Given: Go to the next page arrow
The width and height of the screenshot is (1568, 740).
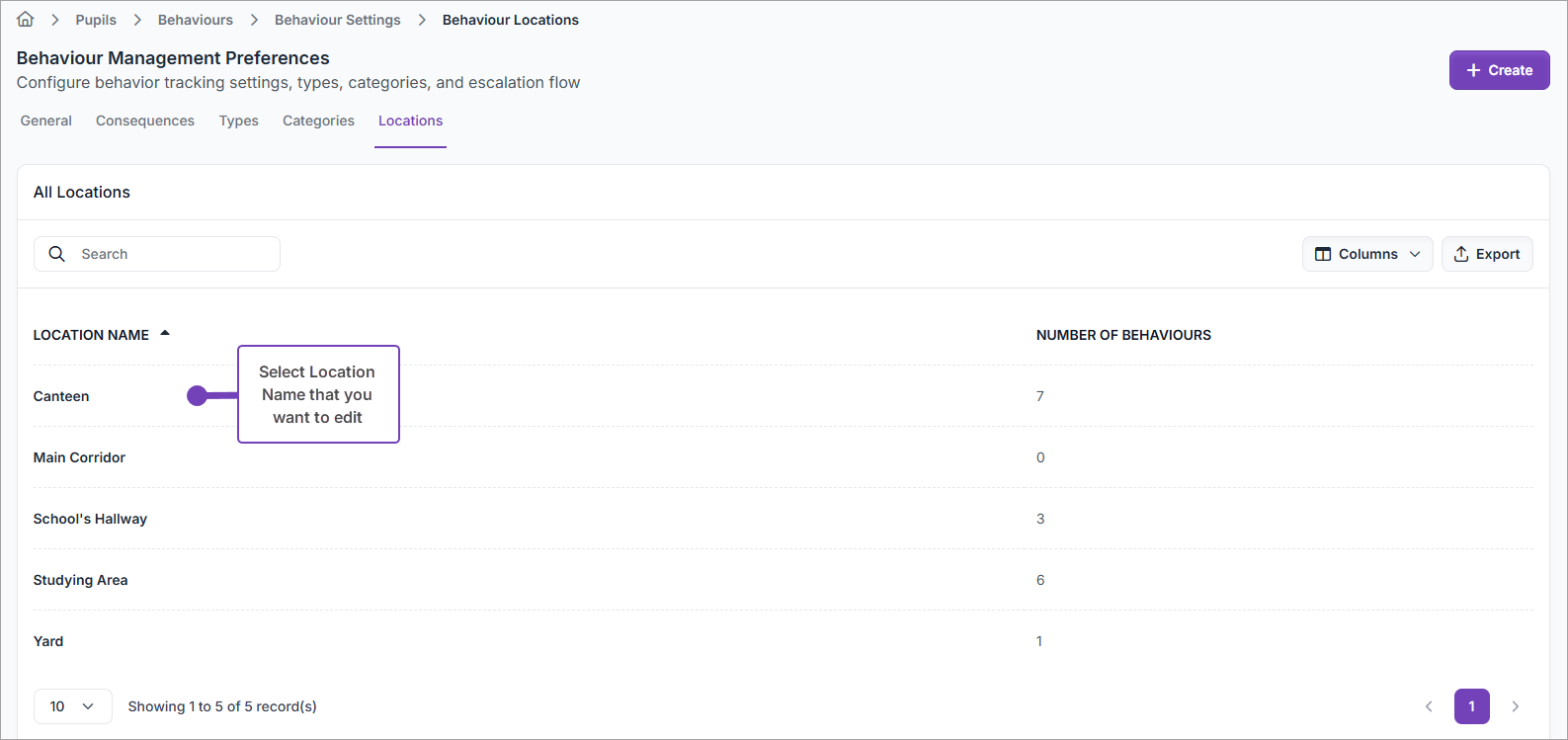Looking at the screenshot, I should tap(1515, 706).
